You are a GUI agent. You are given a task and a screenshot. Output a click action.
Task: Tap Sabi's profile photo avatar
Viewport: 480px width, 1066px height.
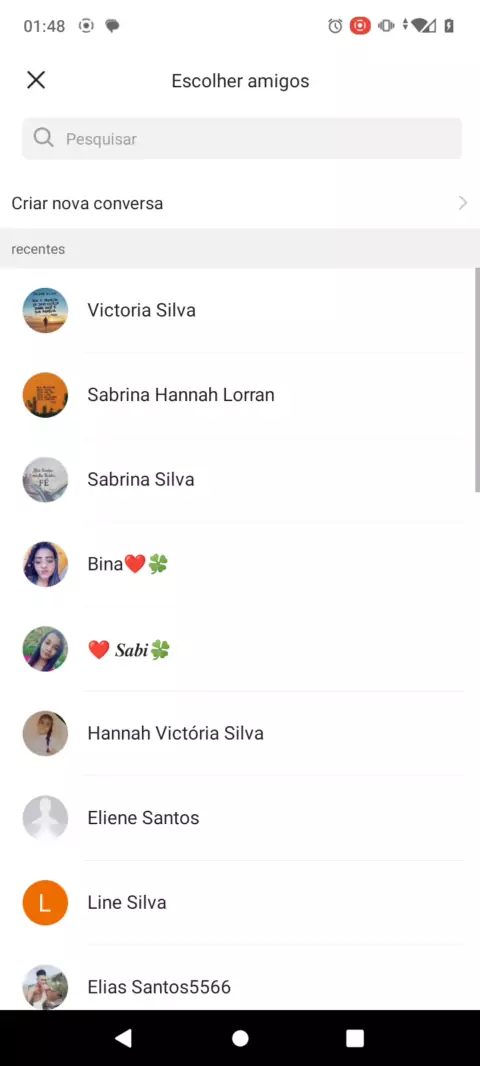click(x=46, y=649)
